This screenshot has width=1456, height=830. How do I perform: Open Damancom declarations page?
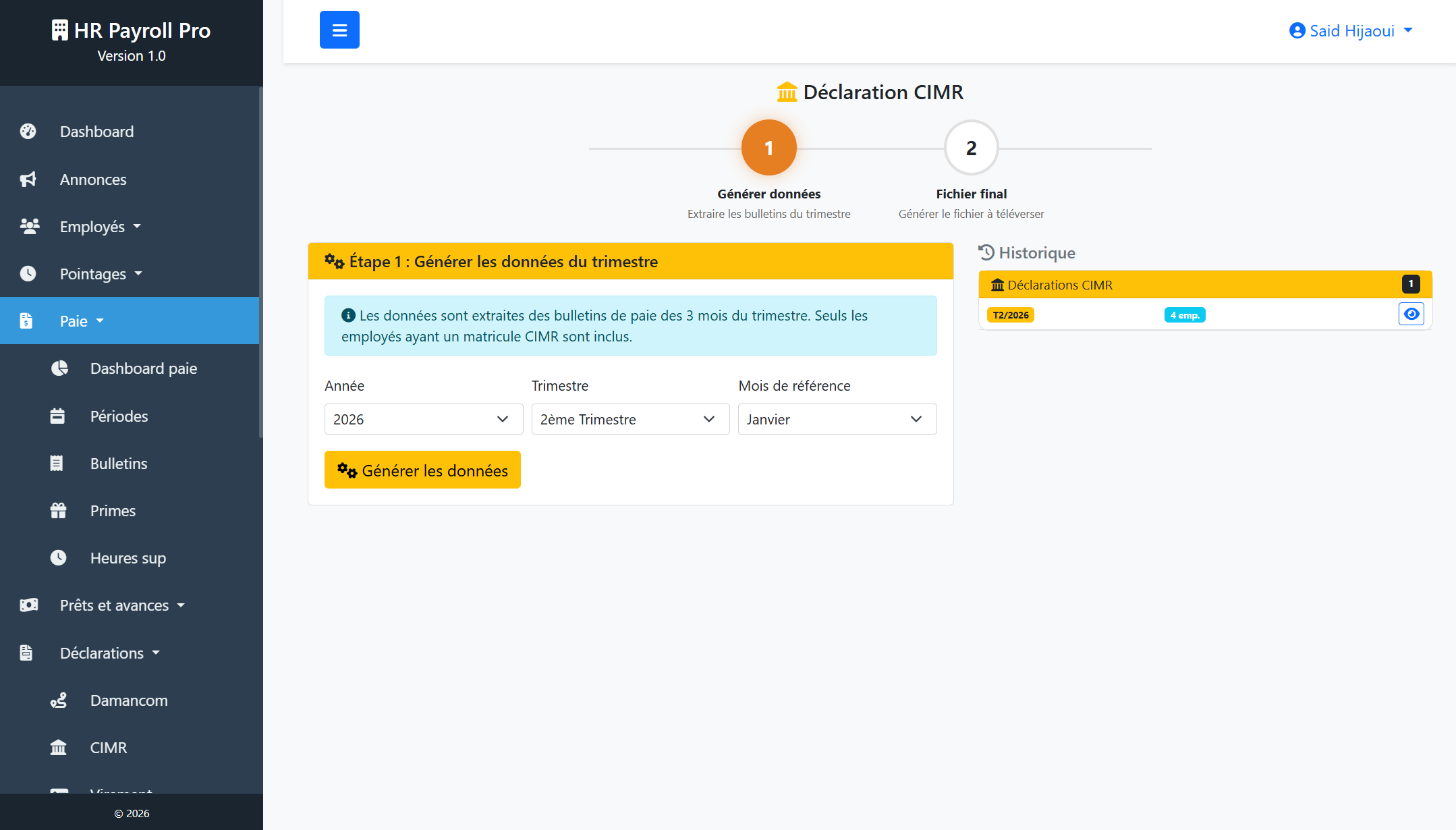point(130,700)
